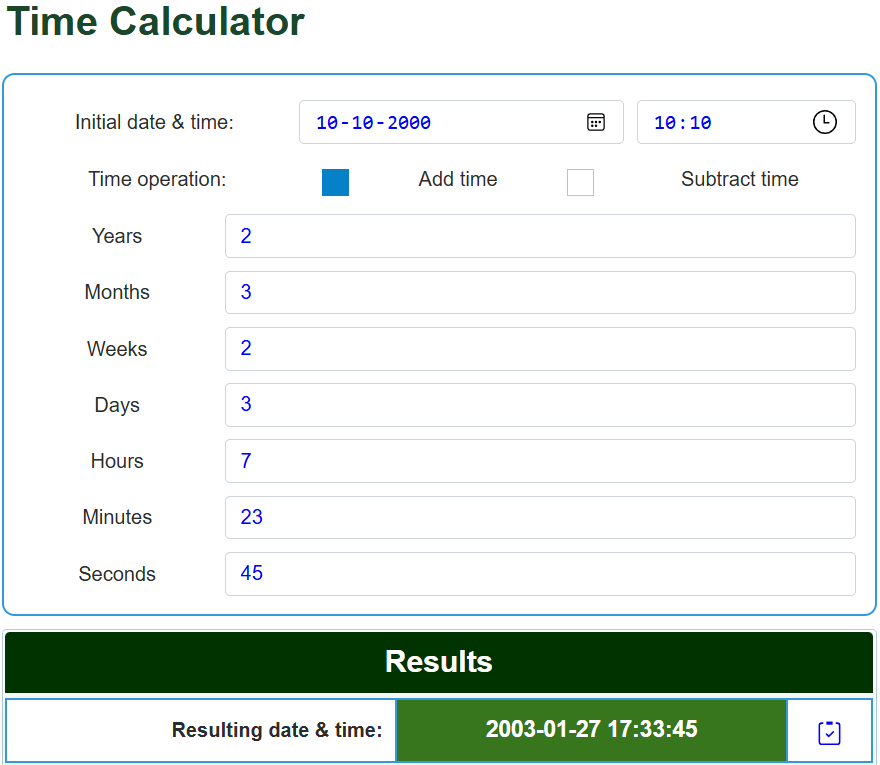880x765 pixels.
Task: Select the Add time option
Action: [x=335, y=182]
